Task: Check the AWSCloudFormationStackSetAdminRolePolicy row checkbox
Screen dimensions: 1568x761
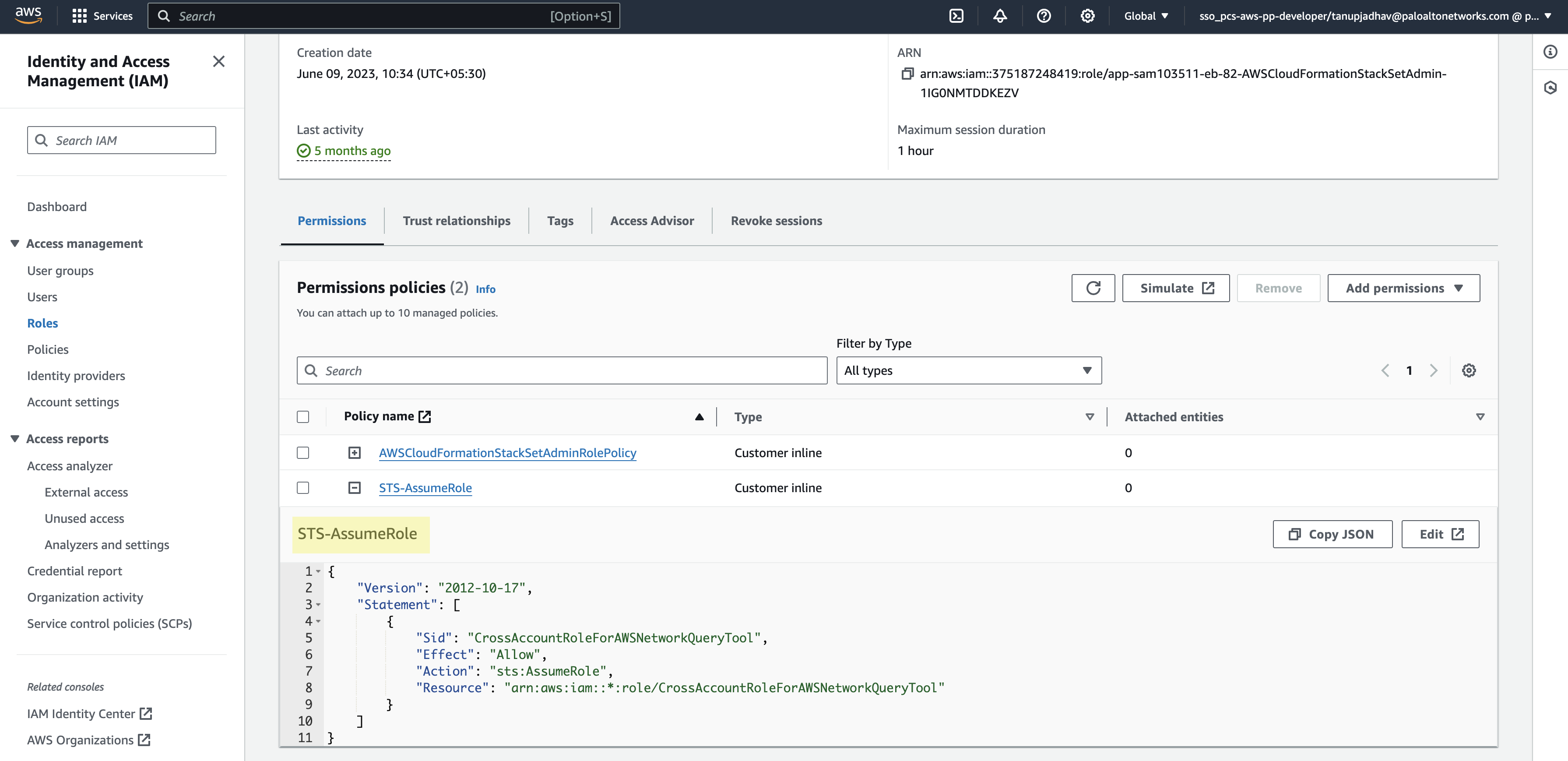Action: click(302, 452)
